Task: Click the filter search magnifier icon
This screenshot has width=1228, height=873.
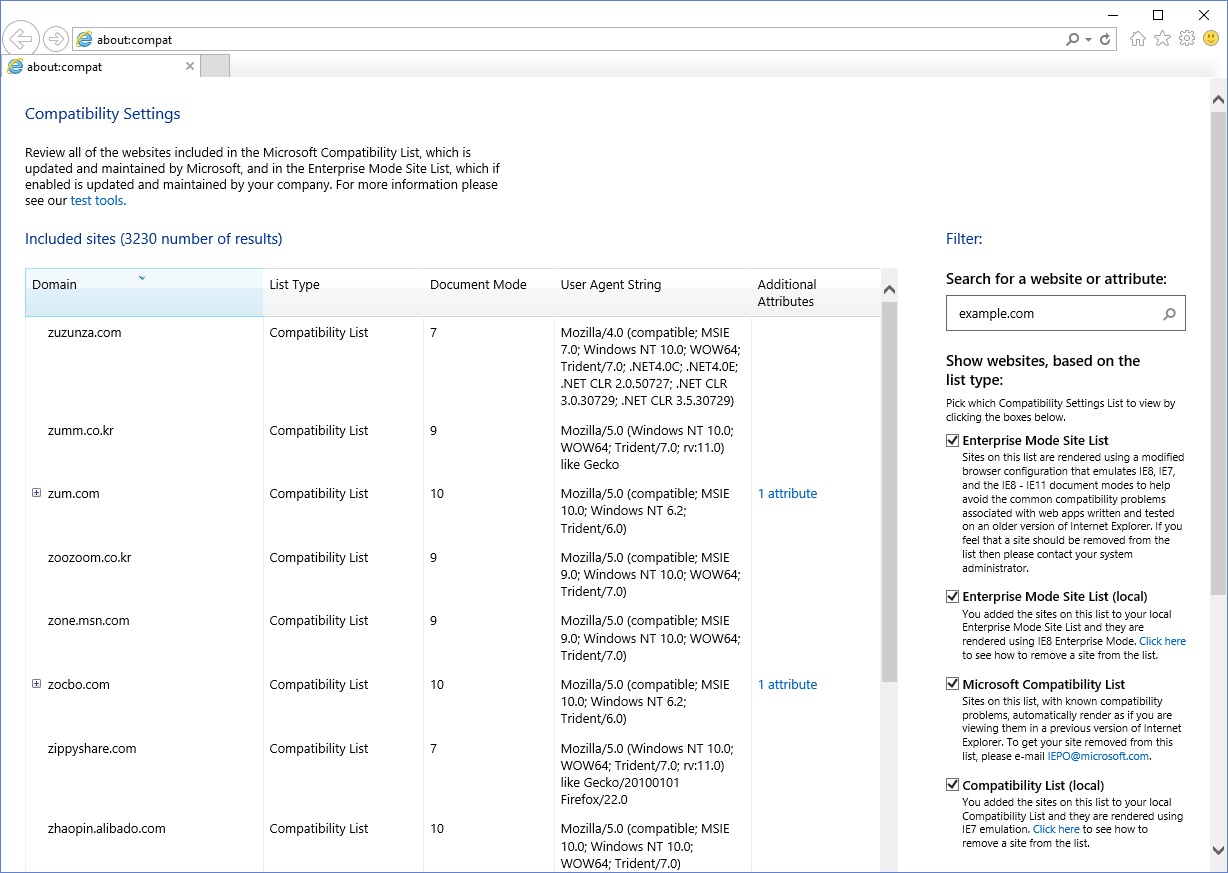Action: pyautogui.click(x=1170, y=314)
